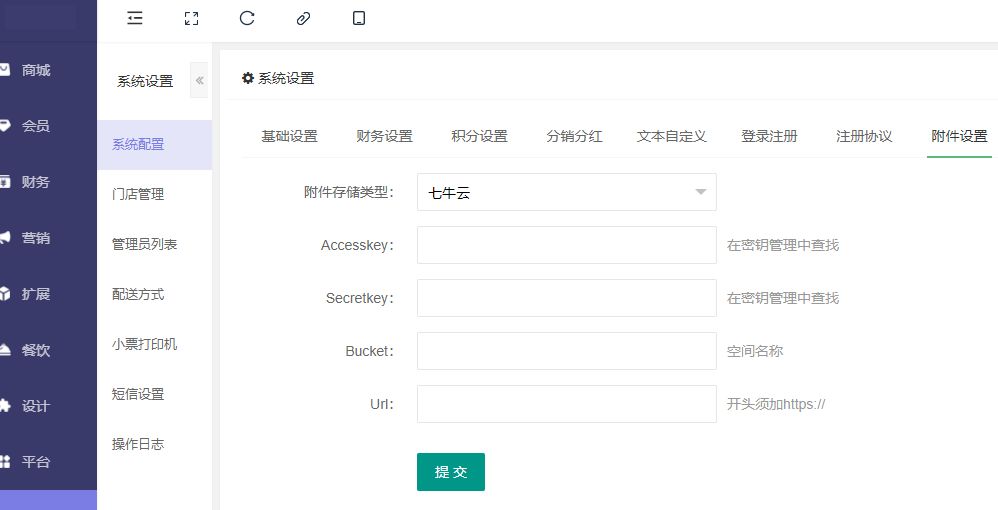Switch to the 基础设置 tab

coord(289,136)
